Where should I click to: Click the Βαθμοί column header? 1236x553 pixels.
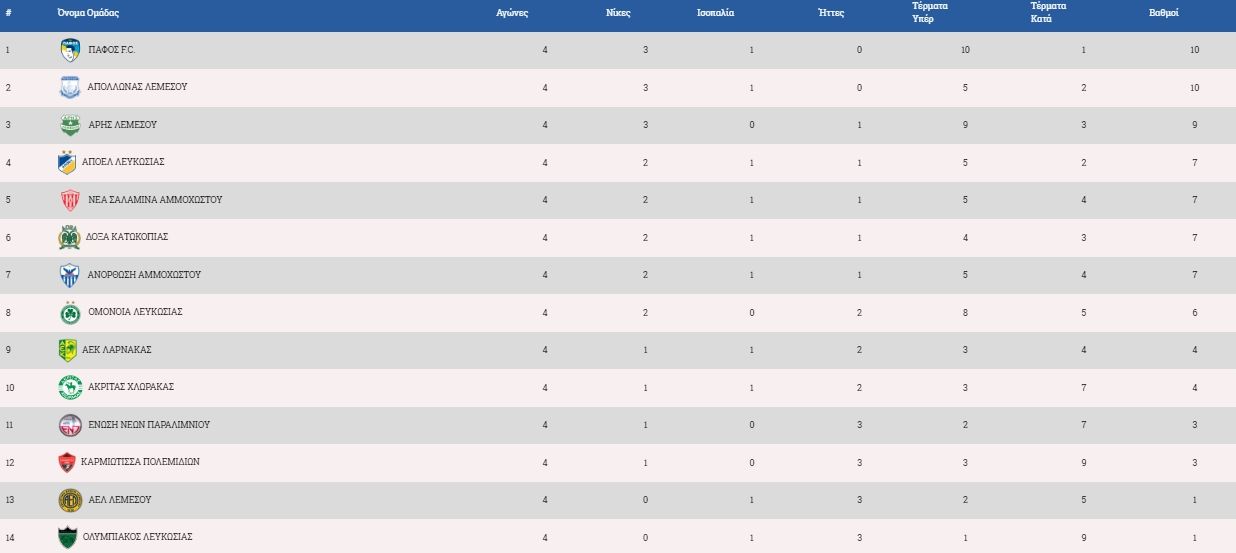tap(1165, 13)
